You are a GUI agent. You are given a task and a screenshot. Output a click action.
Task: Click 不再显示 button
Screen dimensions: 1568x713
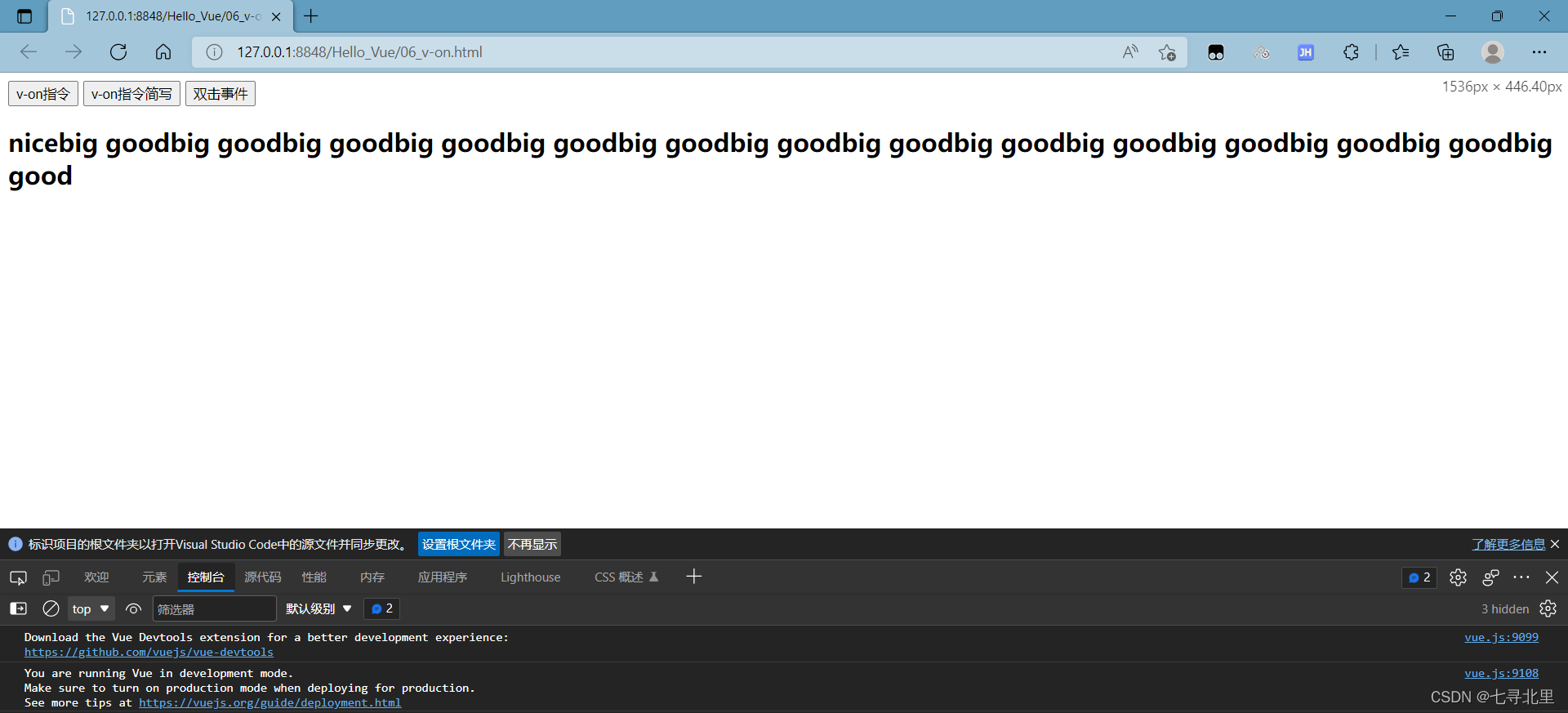[x=532, y=545]
